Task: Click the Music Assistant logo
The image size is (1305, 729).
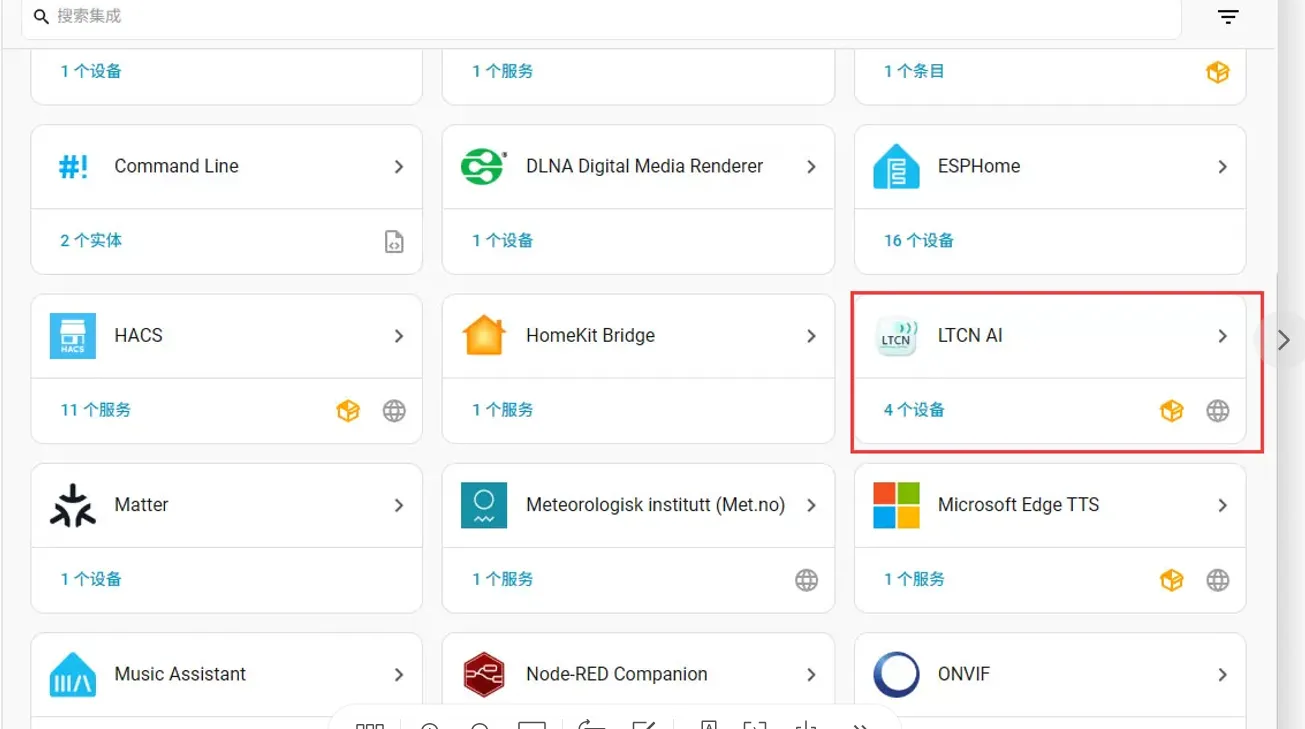Action: coord(73,675)
